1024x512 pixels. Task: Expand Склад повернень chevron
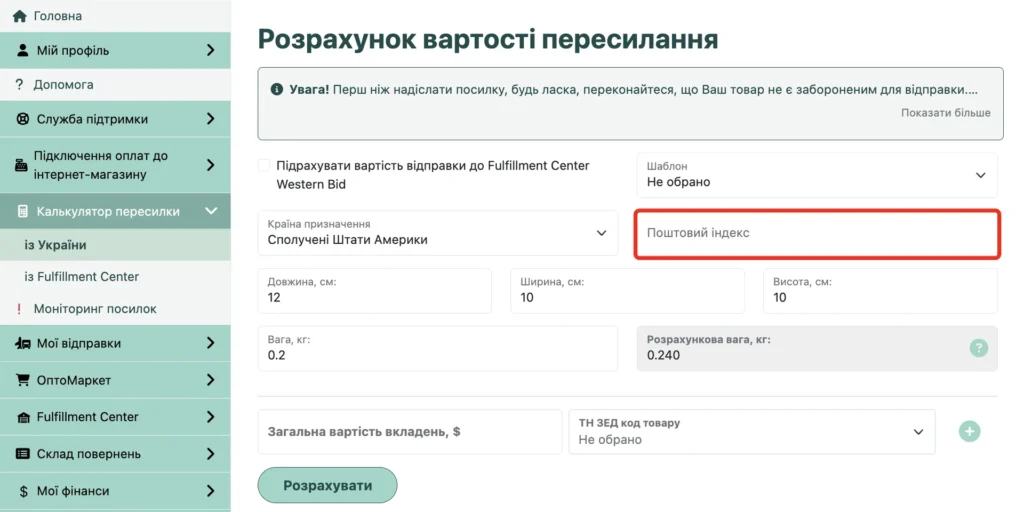pos(210,454)
